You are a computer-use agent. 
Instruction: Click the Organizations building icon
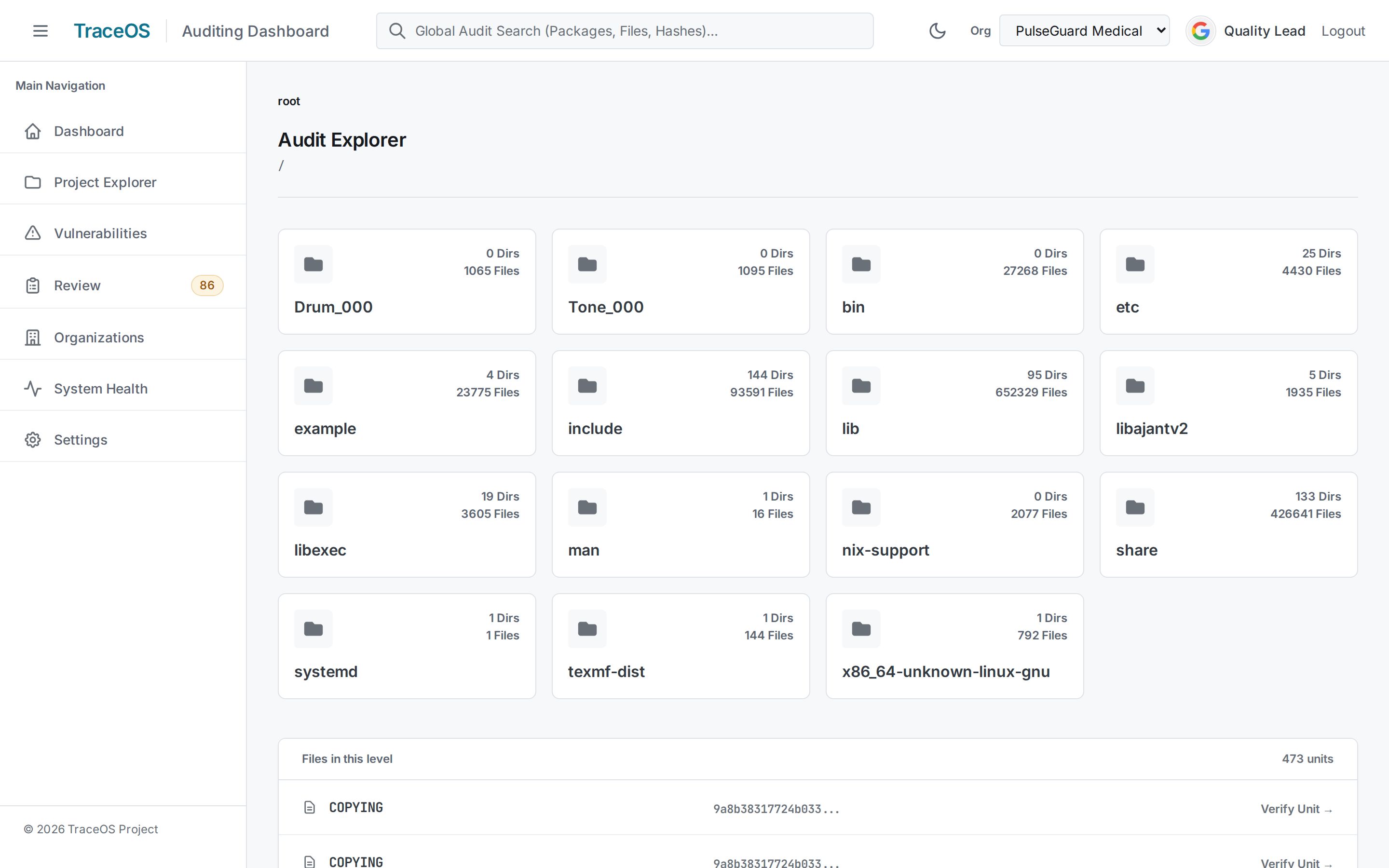[x=33, y=338]
